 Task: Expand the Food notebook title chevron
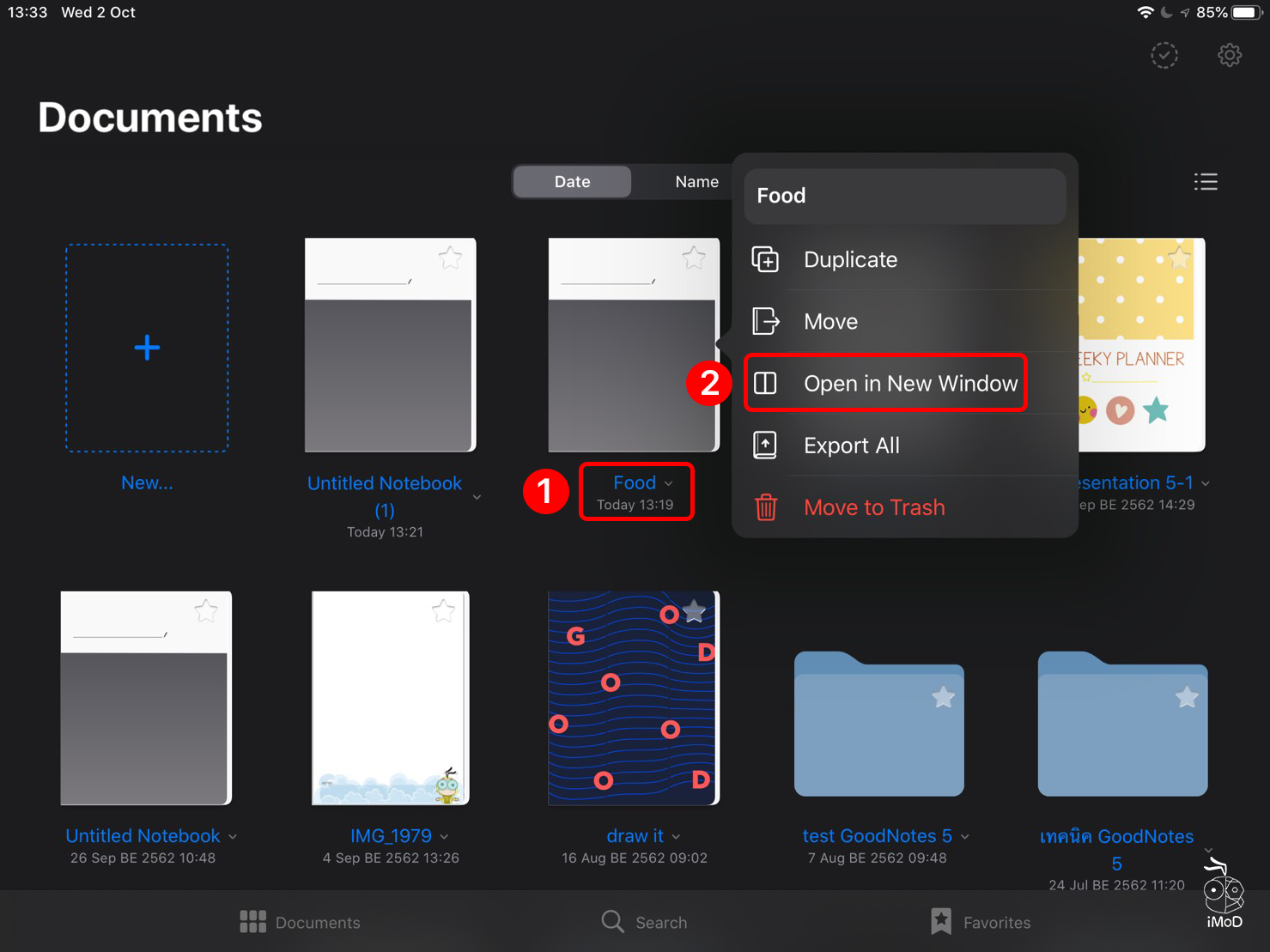click(x=669, y=484)
